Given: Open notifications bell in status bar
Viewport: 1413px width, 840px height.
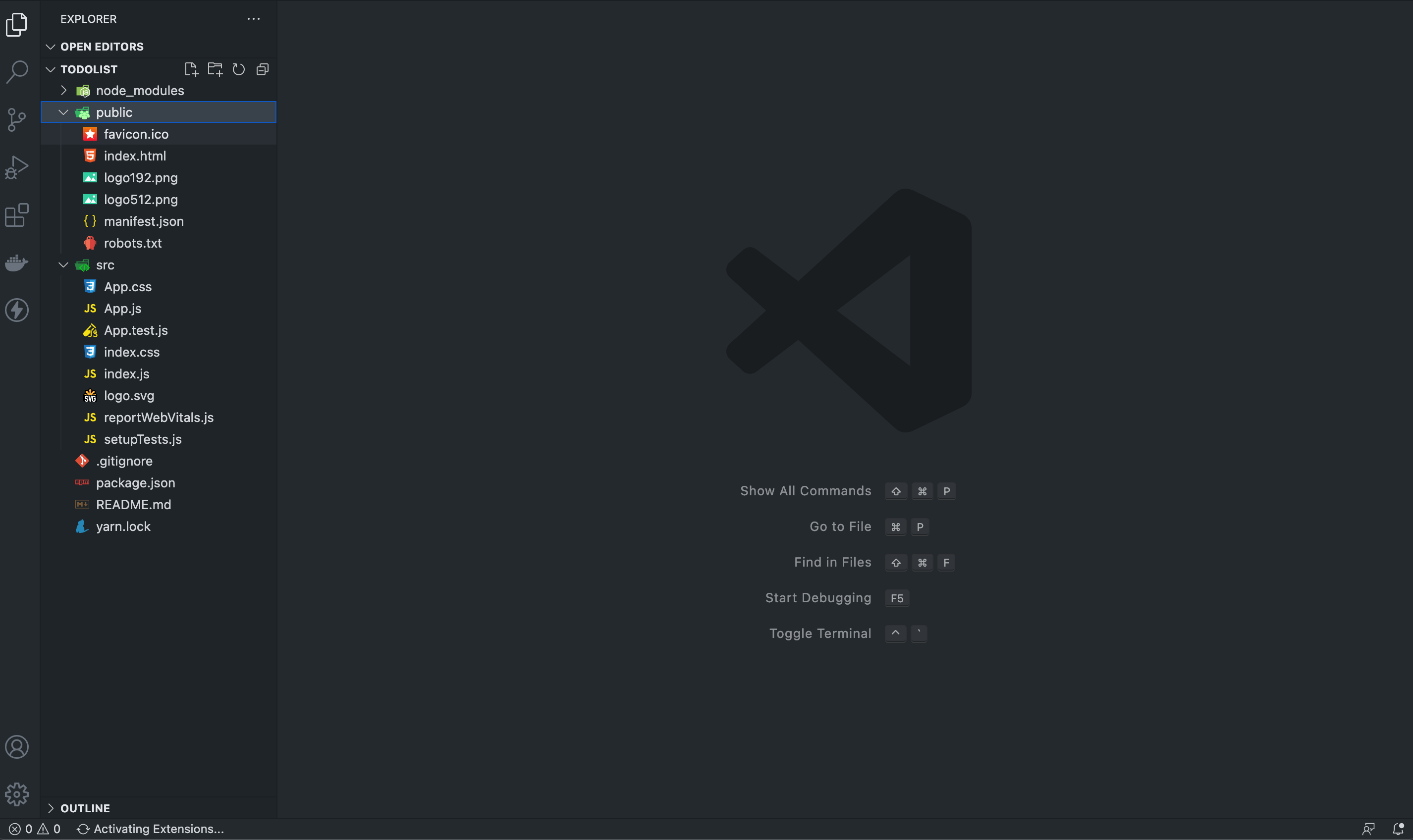Looking at the screenshot, I should 1398,829.
